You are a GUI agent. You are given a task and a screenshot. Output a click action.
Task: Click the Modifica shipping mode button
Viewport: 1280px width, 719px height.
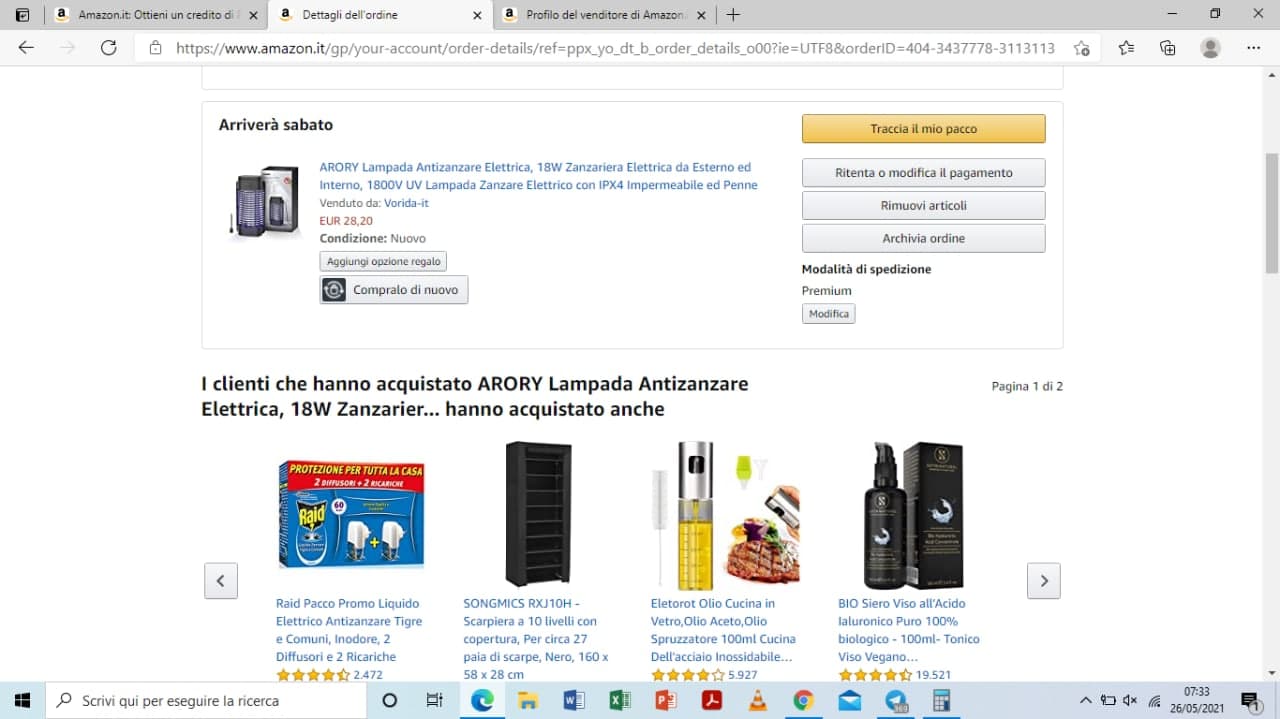coord(829,314)
